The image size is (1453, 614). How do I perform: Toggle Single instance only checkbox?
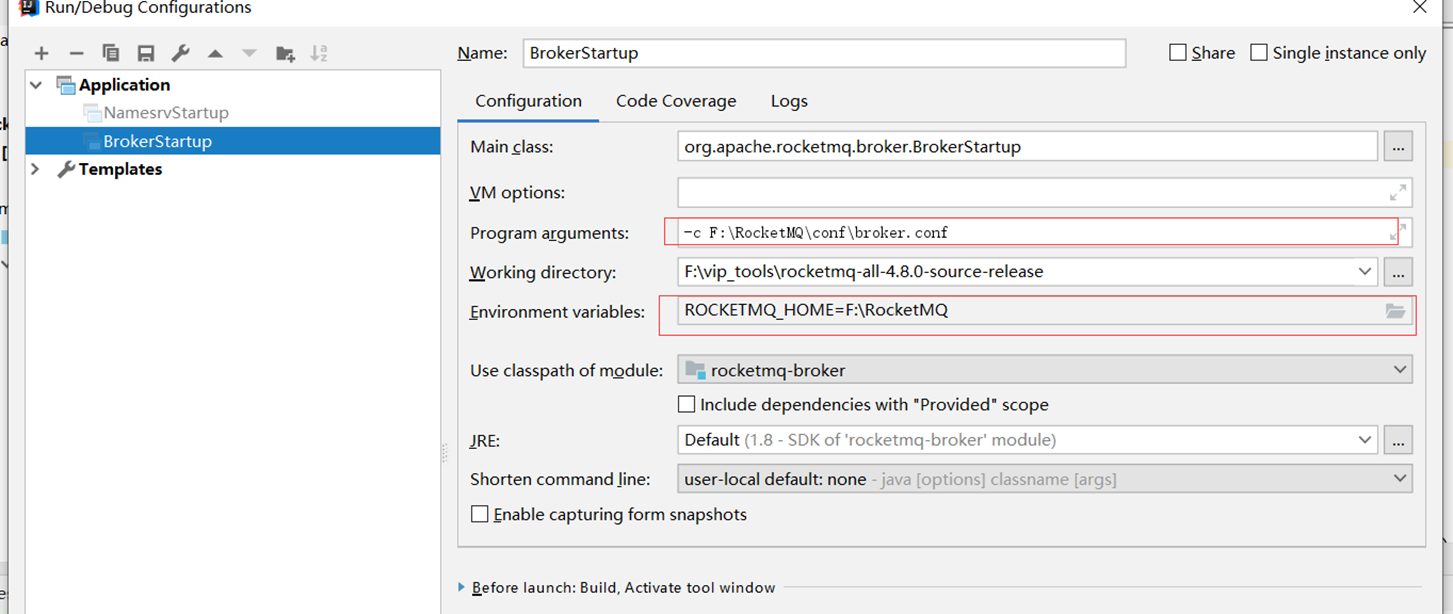point(1259,53)
